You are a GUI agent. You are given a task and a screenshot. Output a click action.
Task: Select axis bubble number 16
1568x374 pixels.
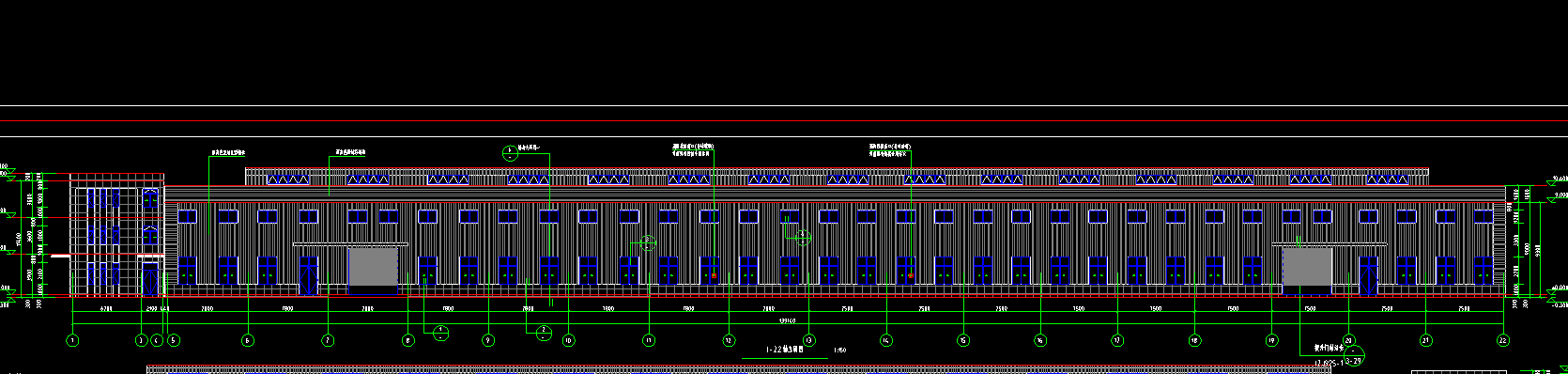tap(1040, 340)
